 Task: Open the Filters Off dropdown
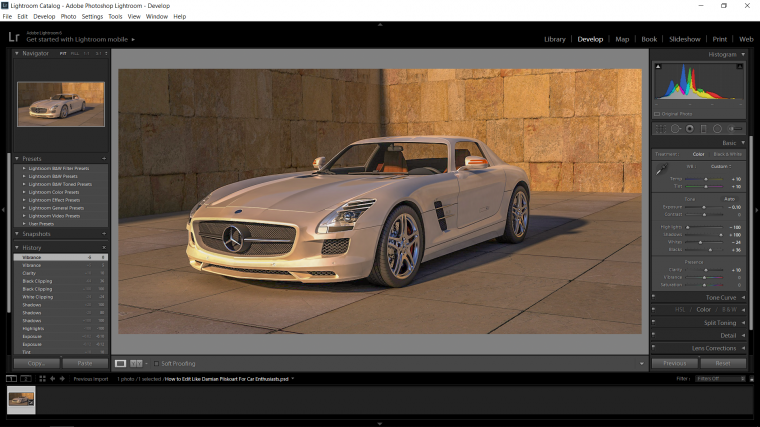click(x=720, y=379)
